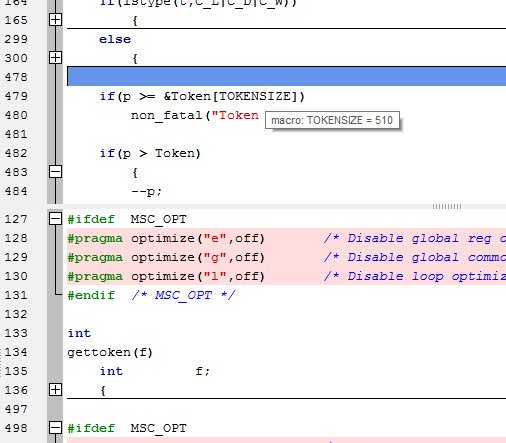Click the pragma optimize("e",off) line

click(166, 238)
